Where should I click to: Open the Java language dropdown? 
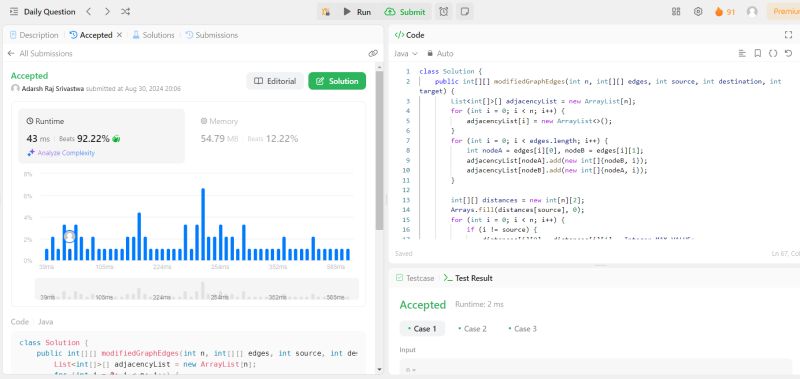point(406,53)
